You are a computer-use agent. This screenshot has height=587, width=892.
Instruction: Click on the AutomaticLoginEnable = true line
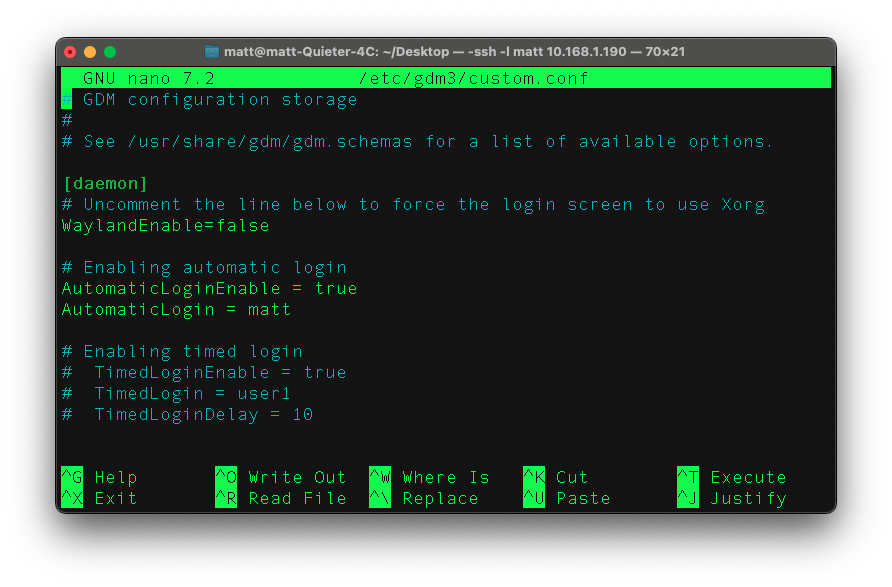click(x=209, y=288)
